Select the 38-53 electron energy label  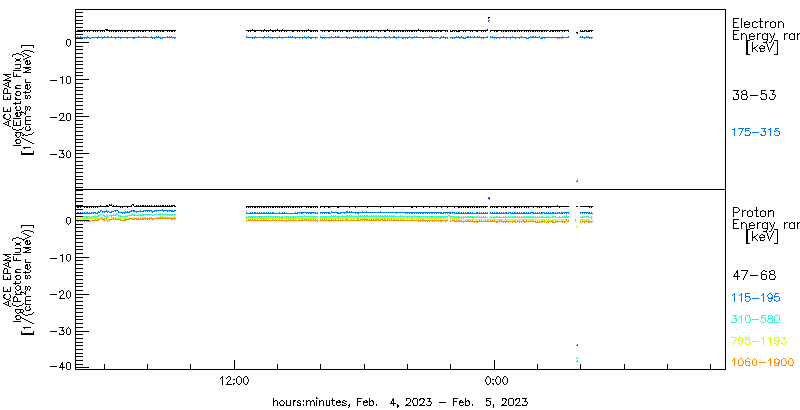click(x=754, y=95)
